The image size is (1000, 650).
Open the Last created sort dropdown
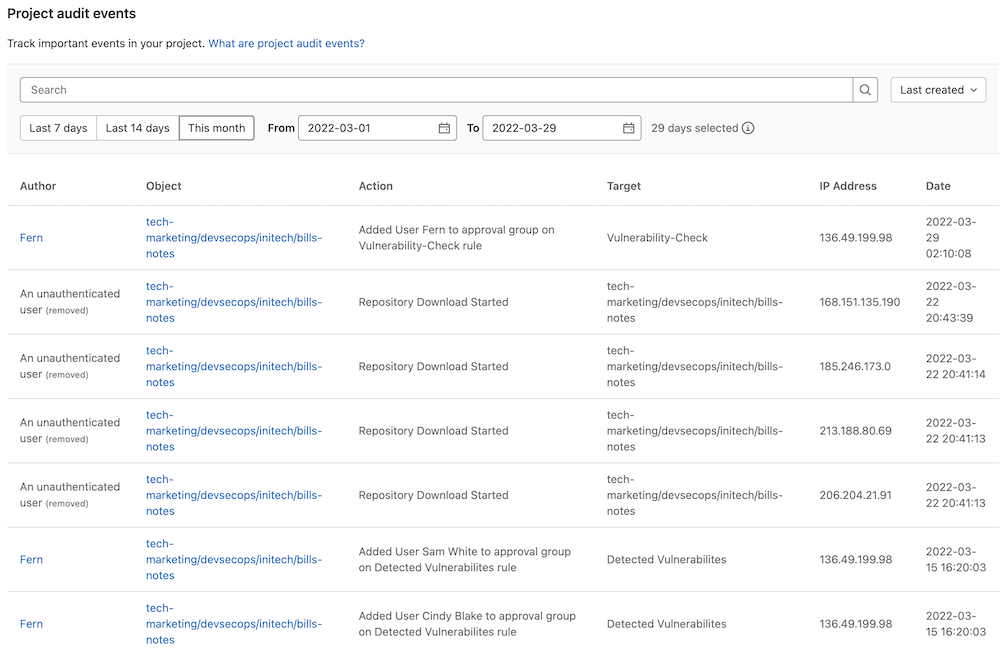pos(938,90)
